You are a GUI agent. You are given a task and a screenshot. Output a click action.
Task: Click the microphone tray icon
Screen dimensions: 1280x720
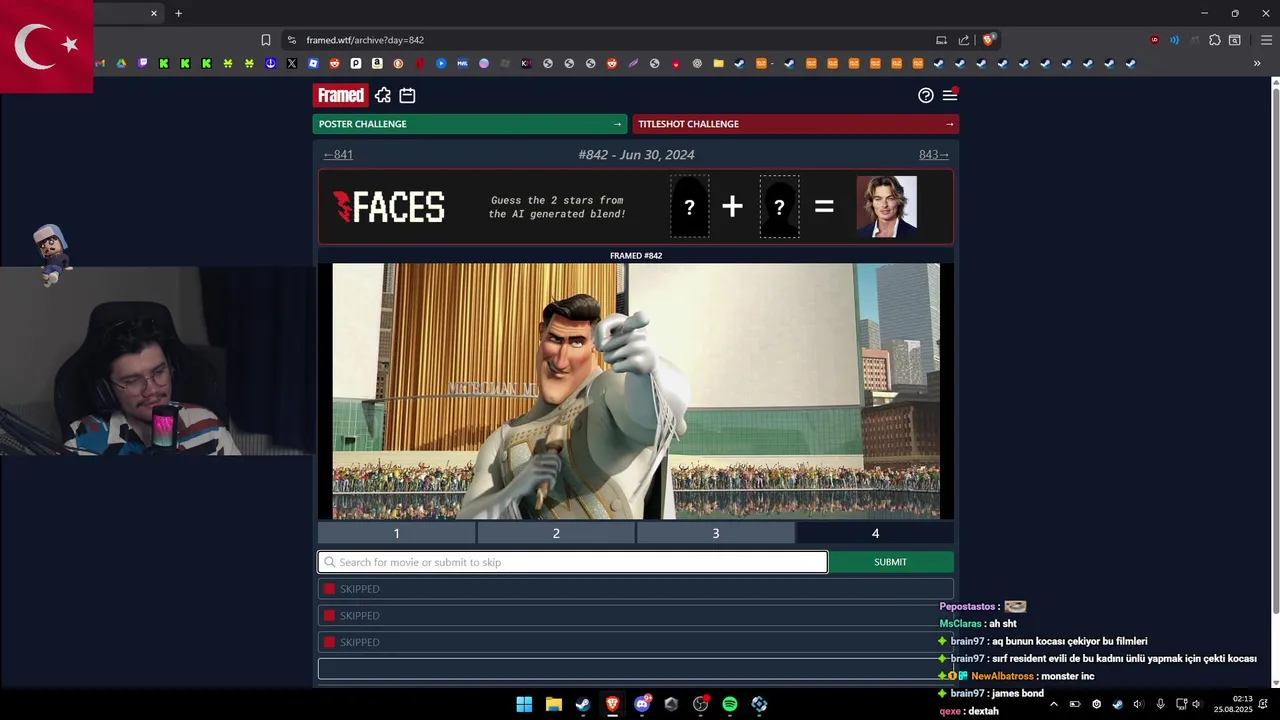tap(1160, 704)
